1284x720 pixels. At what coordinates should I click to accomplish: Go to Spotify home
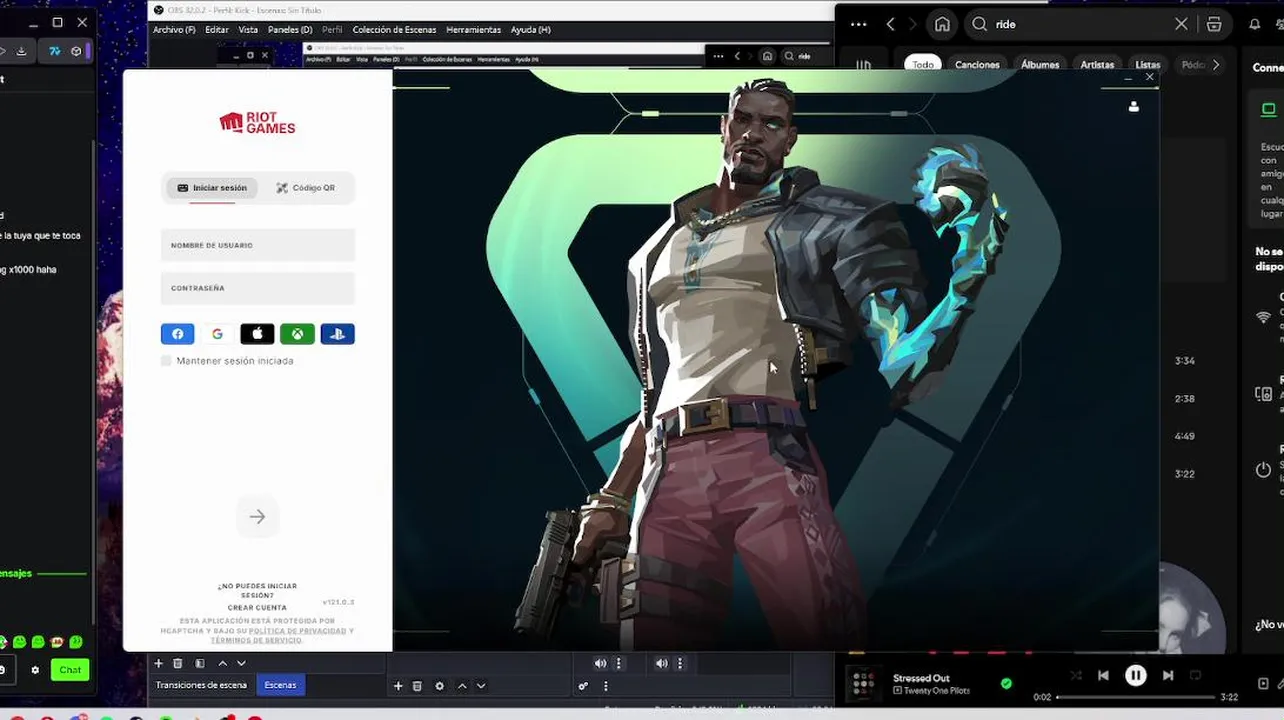[942, 24]
